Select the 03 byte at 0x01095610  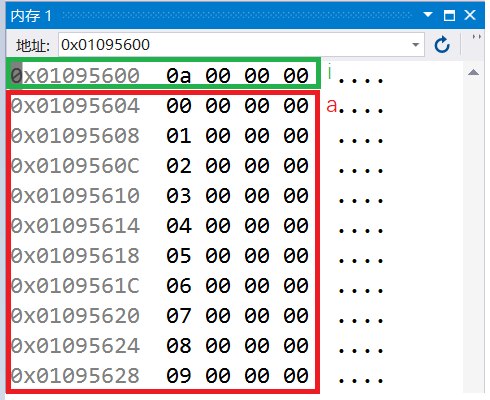pos(179,196)
